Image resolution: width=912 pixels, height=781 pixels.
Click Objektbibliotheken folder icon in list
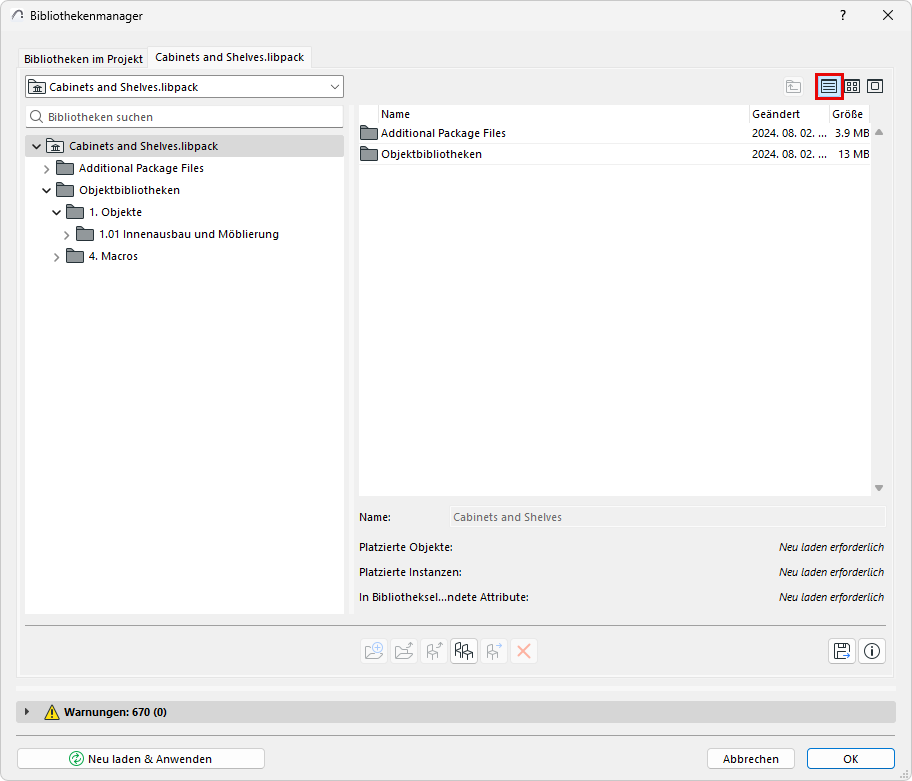[x=369, y=154]
